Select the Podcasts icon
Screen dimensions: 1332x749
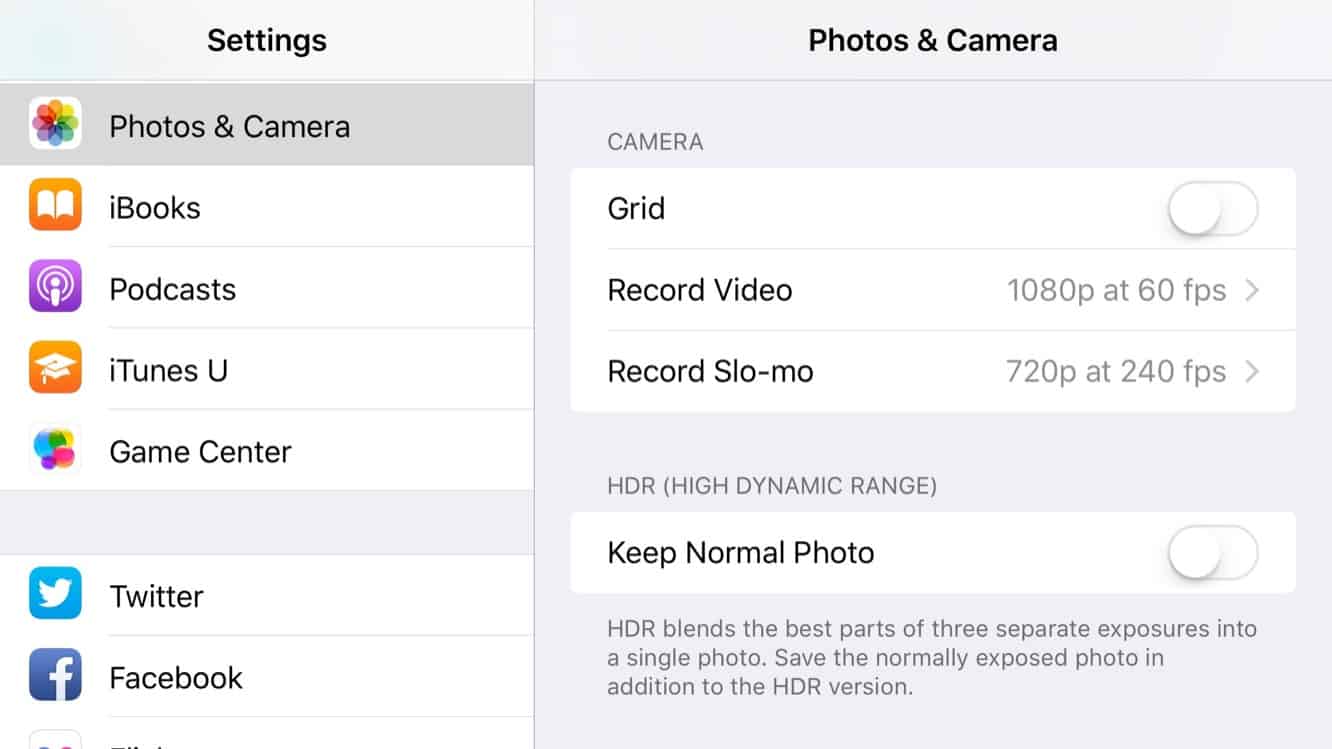[x=55, y=287]
